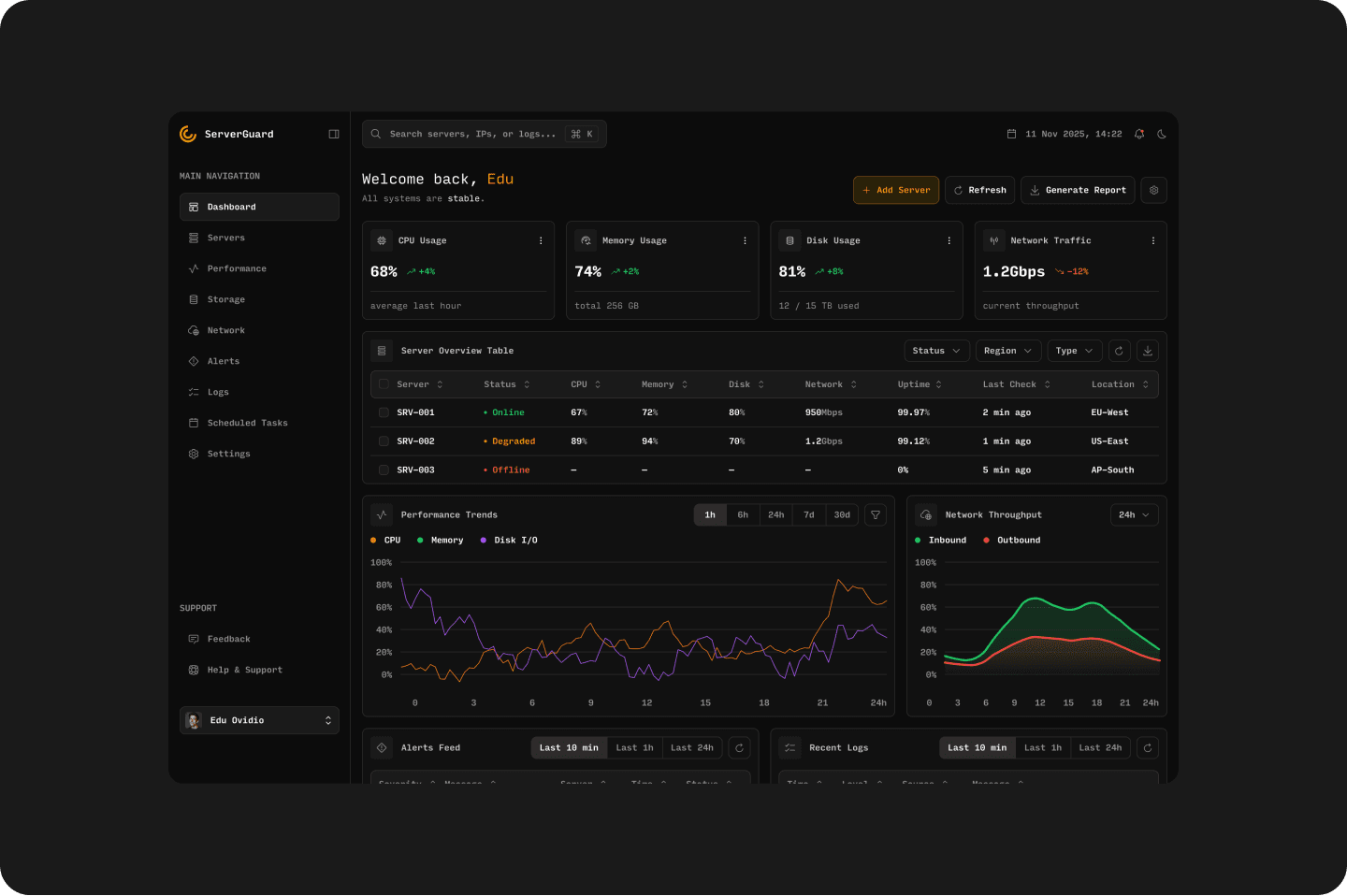Change Network Throughput range via 24h dropdown

coord(1134,514)
